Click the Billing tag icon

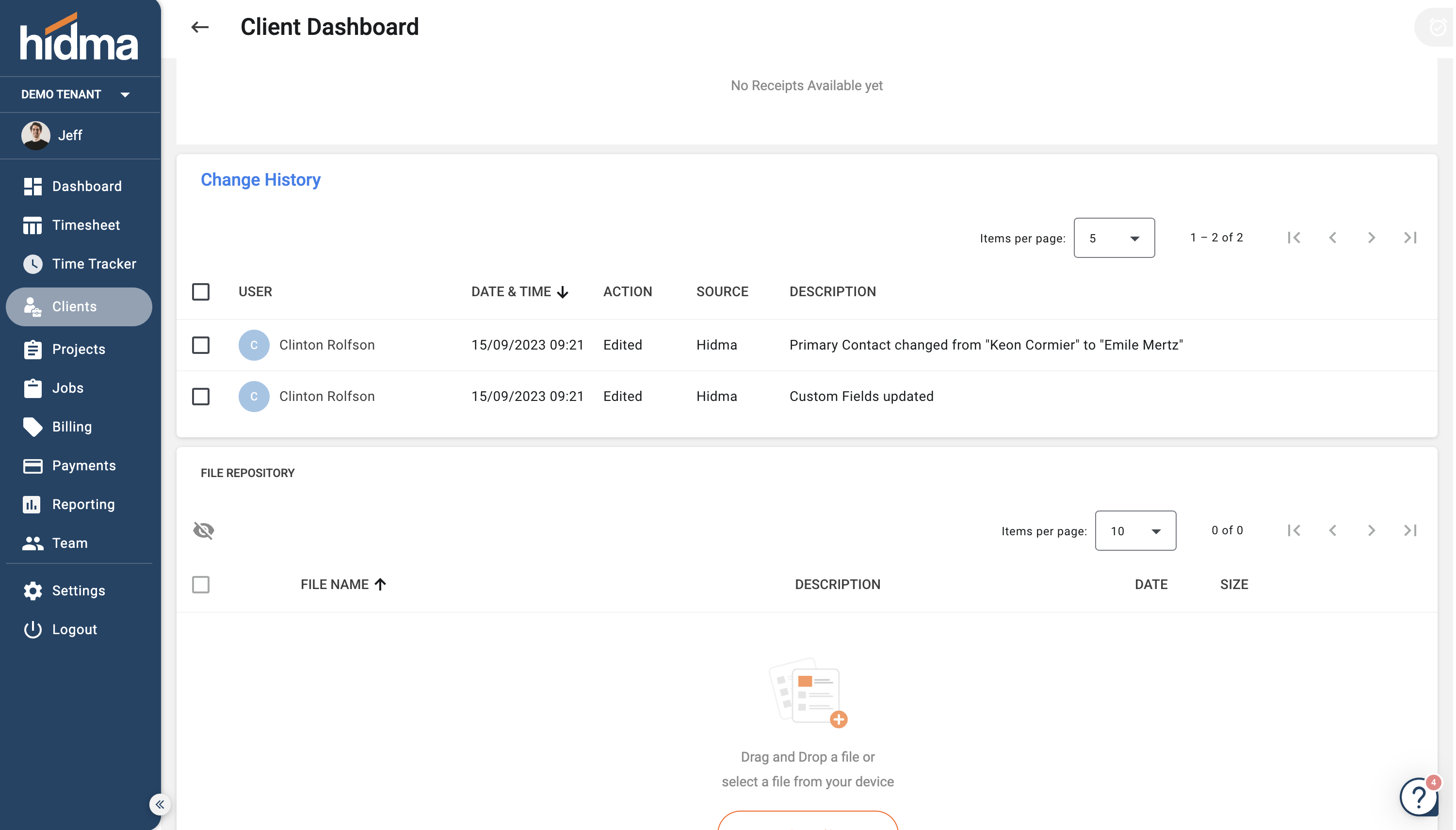(x=32, y=427)
